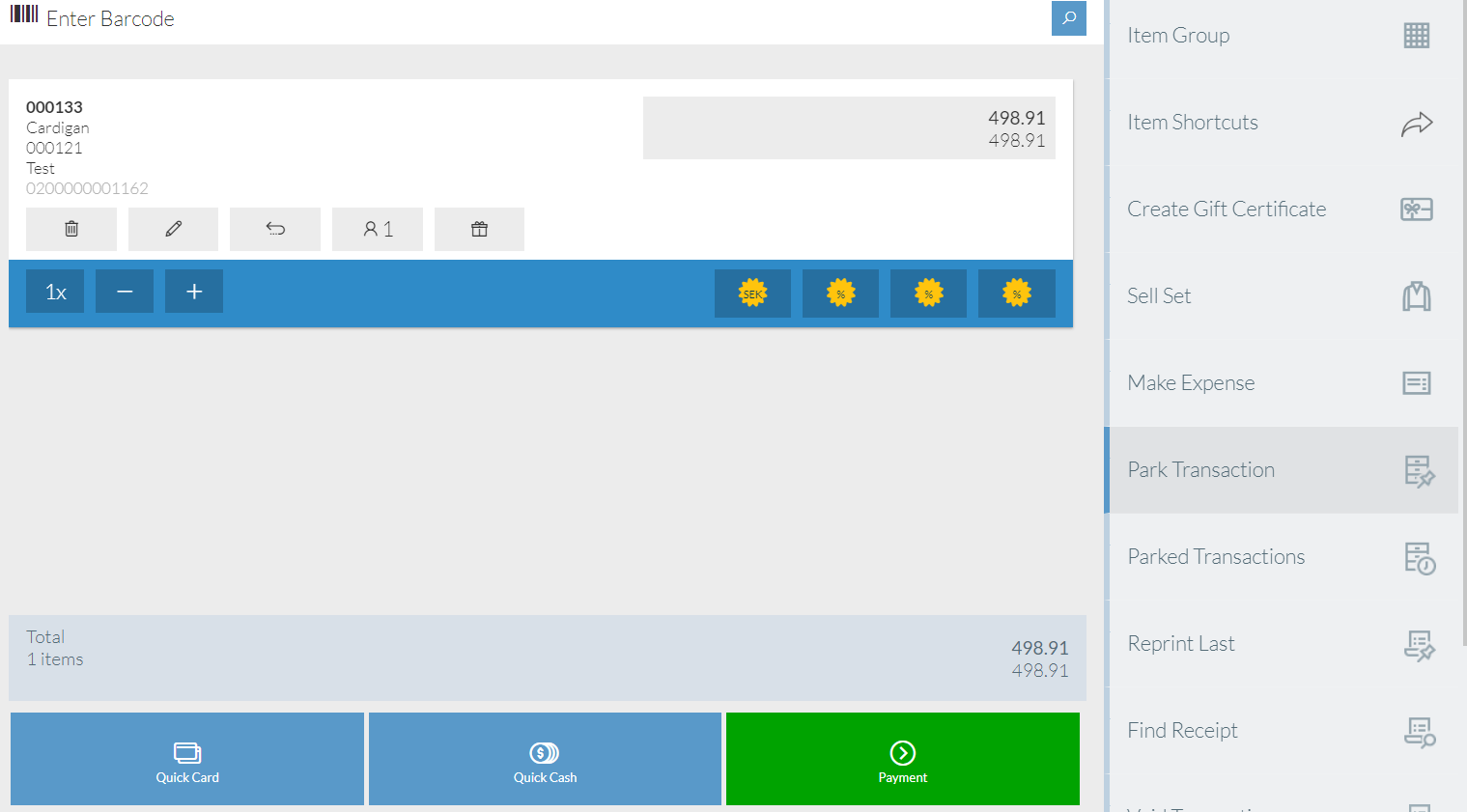
Task: Open Find Receipt search
Action: click(1283, 731)
